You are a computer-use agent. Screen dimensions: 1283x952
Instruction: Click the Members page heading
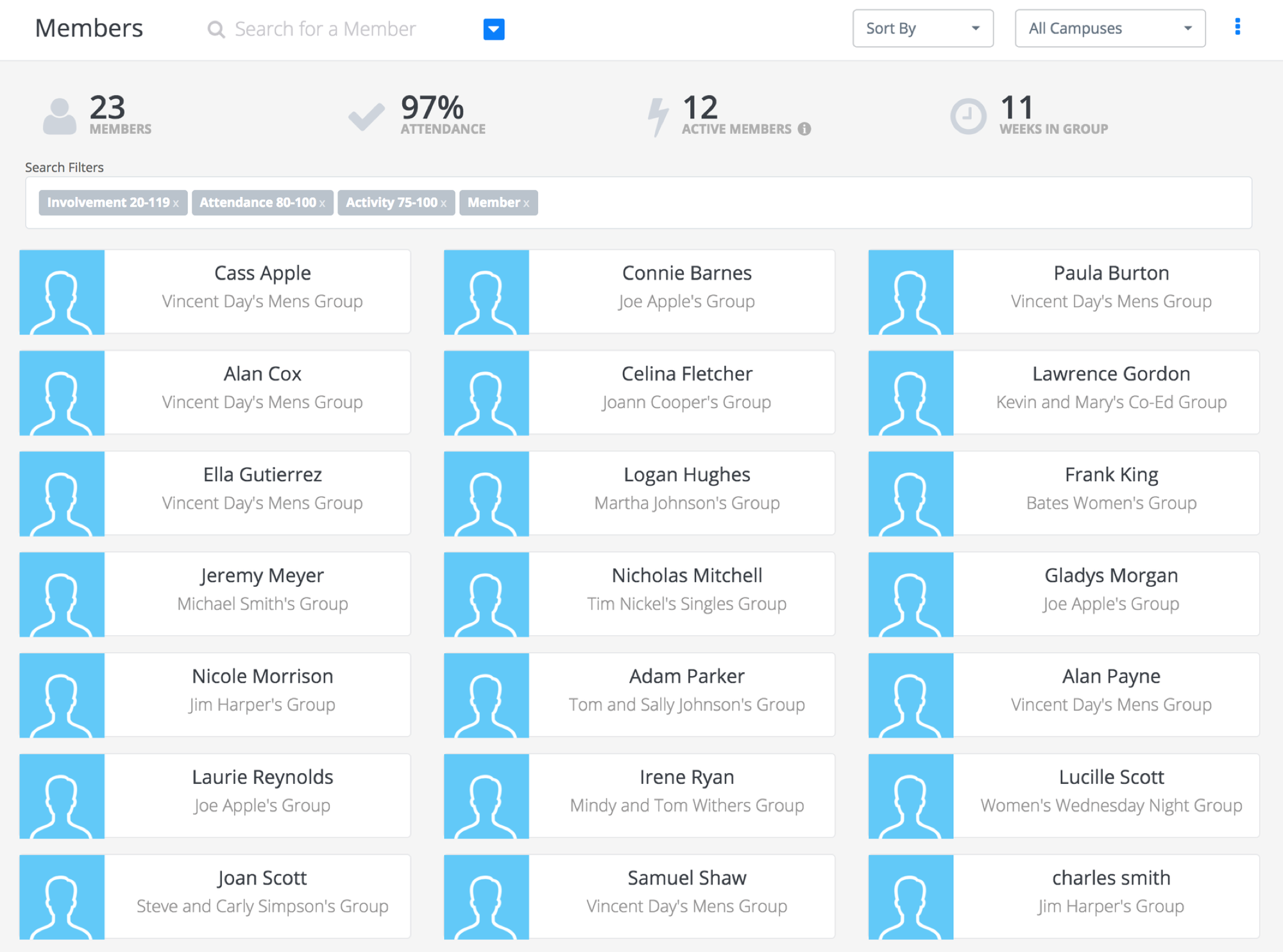click(x=89, y=28)
